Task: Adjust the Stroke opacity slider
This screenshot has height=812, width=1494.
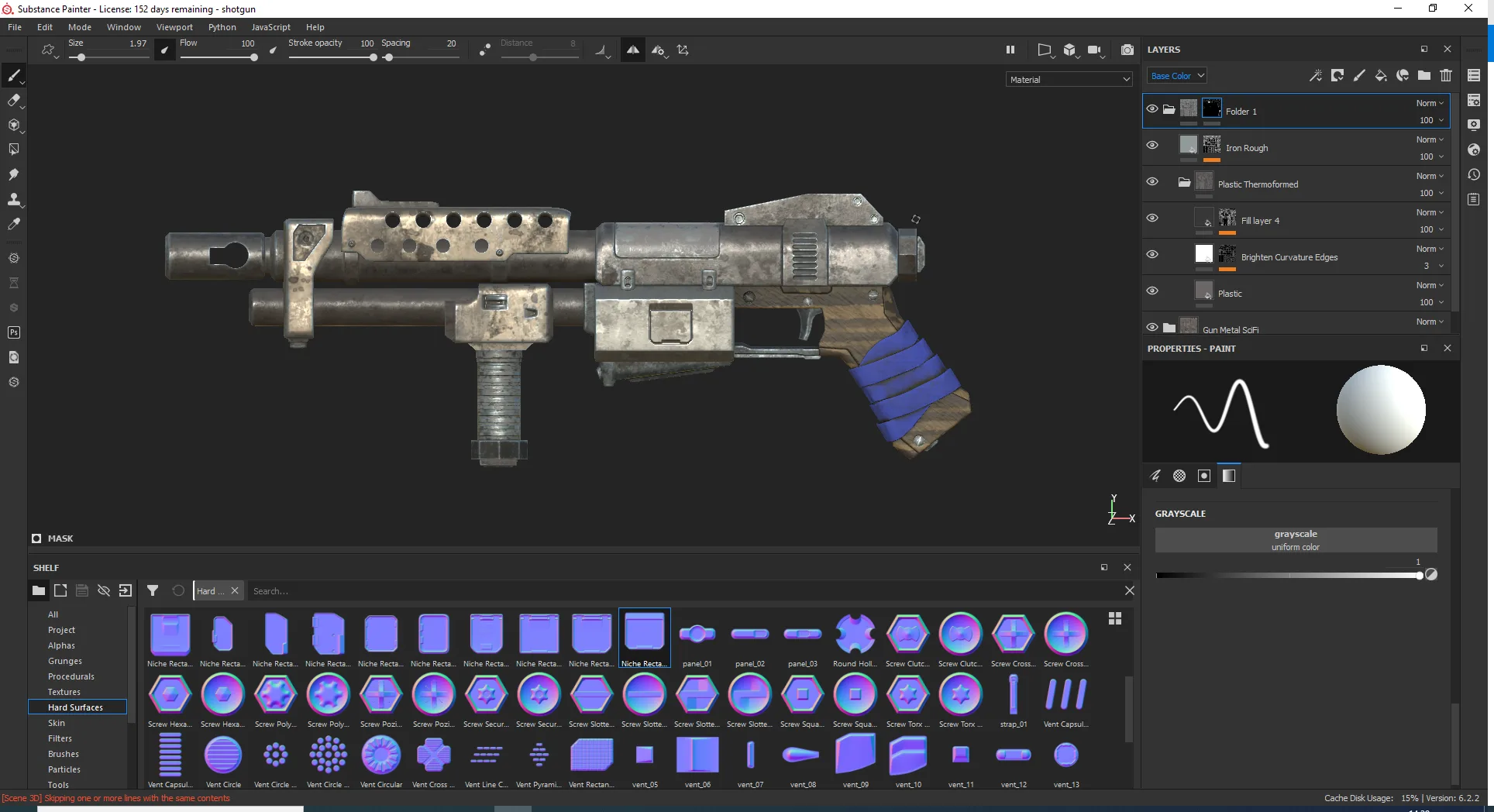Action: click(332, 57)
